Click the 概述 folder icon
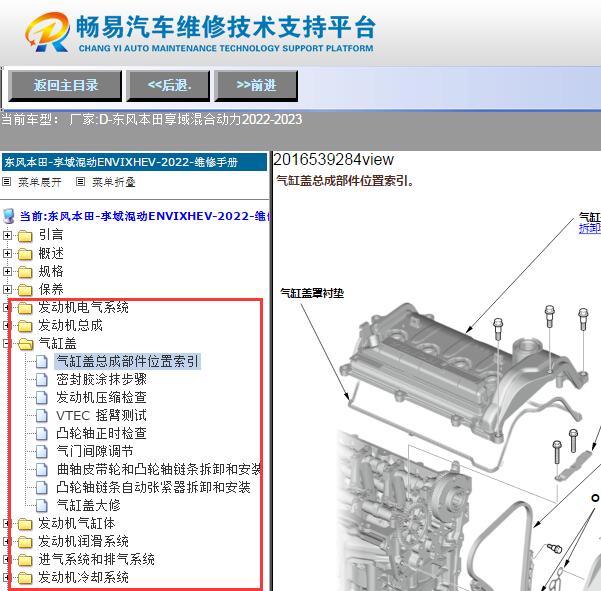 (x=25, y=254)
